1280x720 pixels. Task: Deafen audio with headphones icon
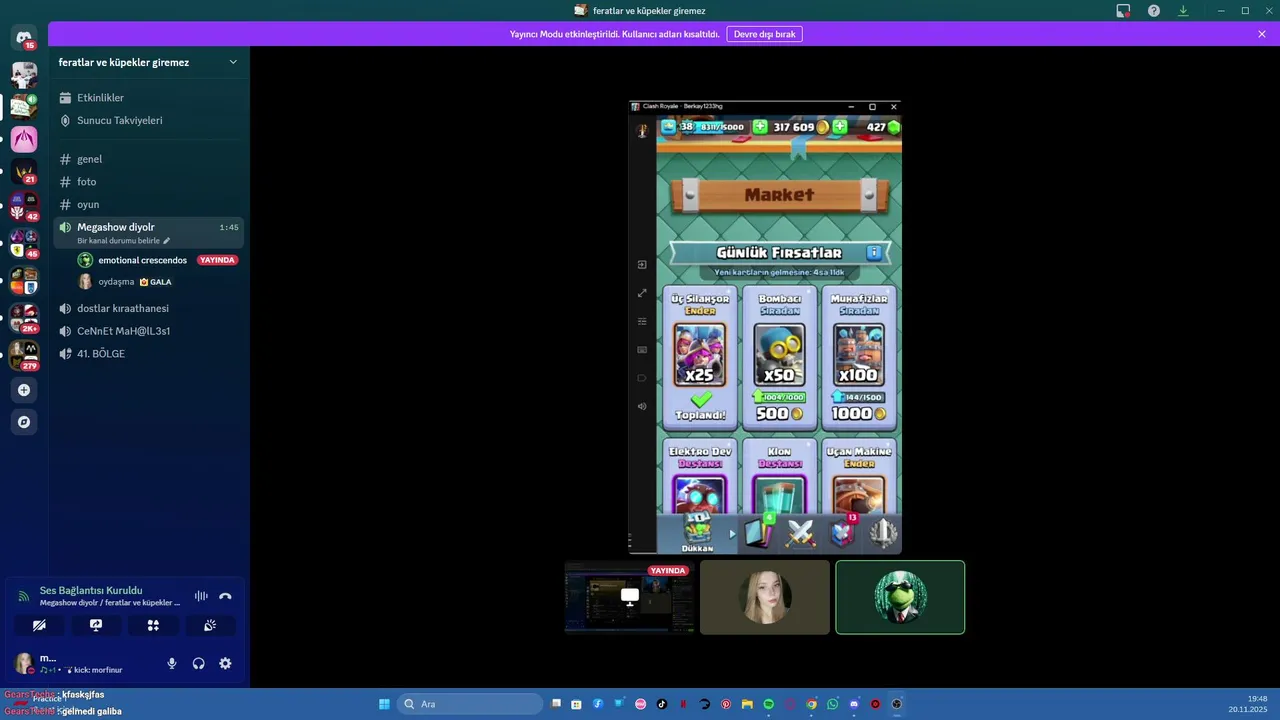tap(198, 663)
